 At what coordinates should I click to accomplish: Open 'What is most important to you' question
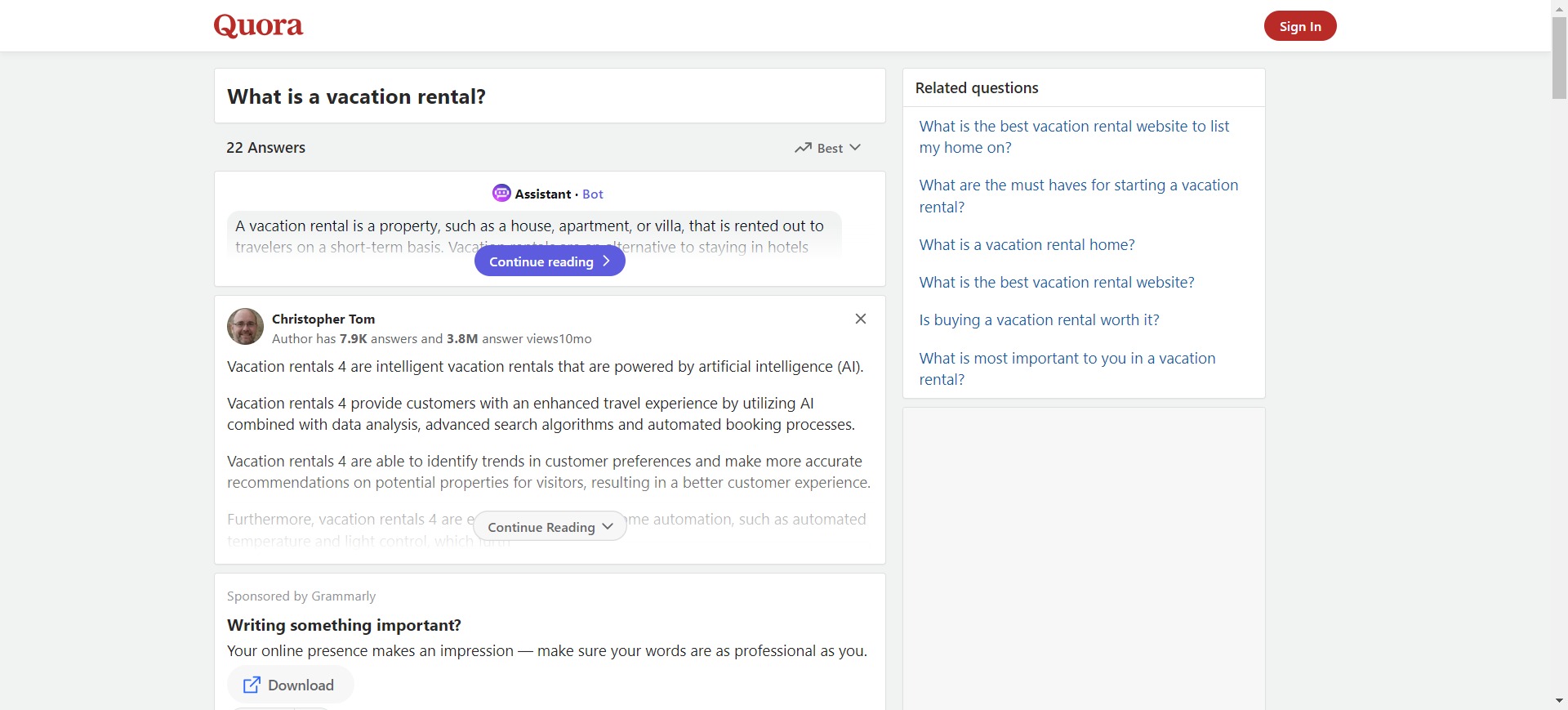click(x=1067, y=368)
